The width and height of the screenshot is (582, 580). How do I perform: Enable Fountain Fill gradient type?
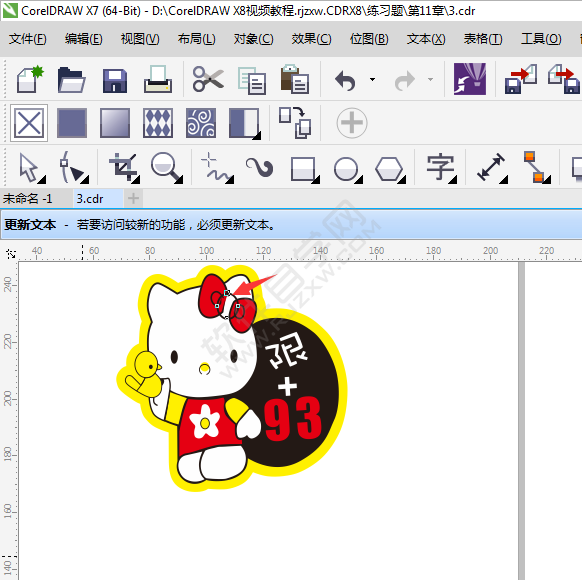point(115,123)
